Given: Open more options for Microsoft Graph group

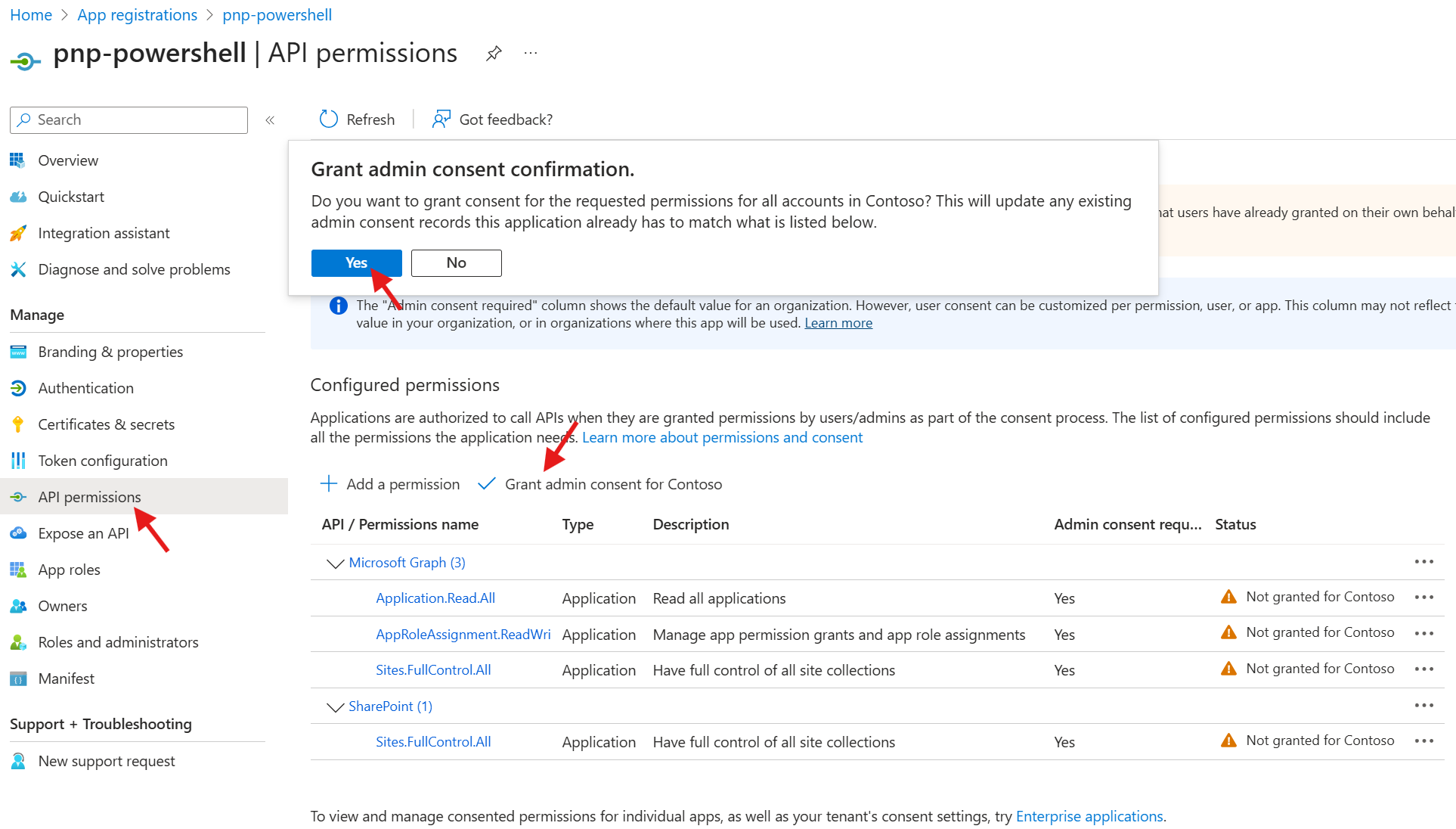Looking at the screenshot, I should [x=1423, y=562].
